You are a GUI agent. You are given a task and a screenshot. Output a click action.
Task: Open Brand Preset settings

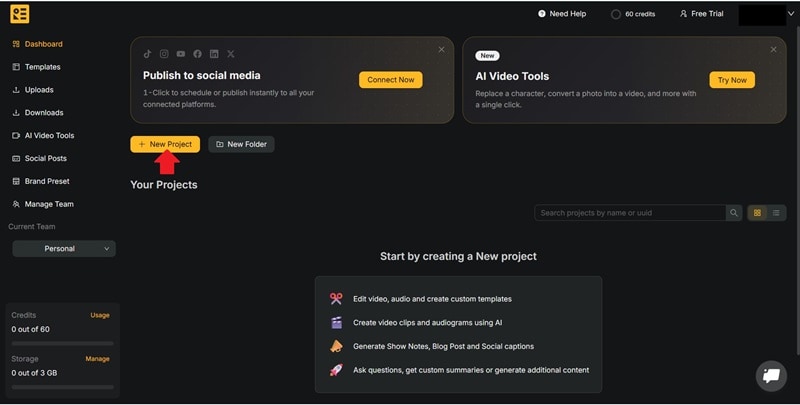(x=41, y=181)
